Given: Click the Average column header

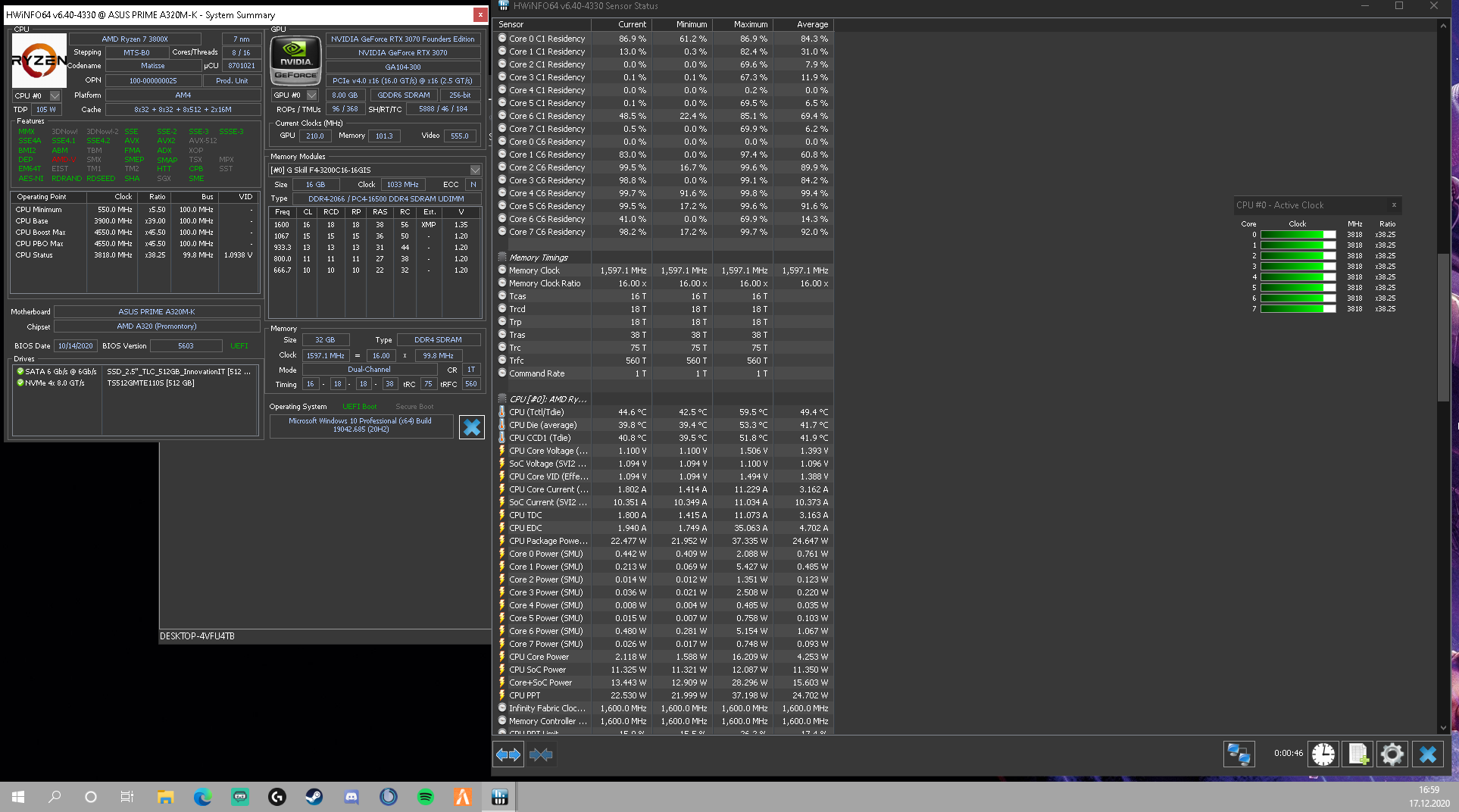Looking at the screenshot, I should click(x=803, y=24).
